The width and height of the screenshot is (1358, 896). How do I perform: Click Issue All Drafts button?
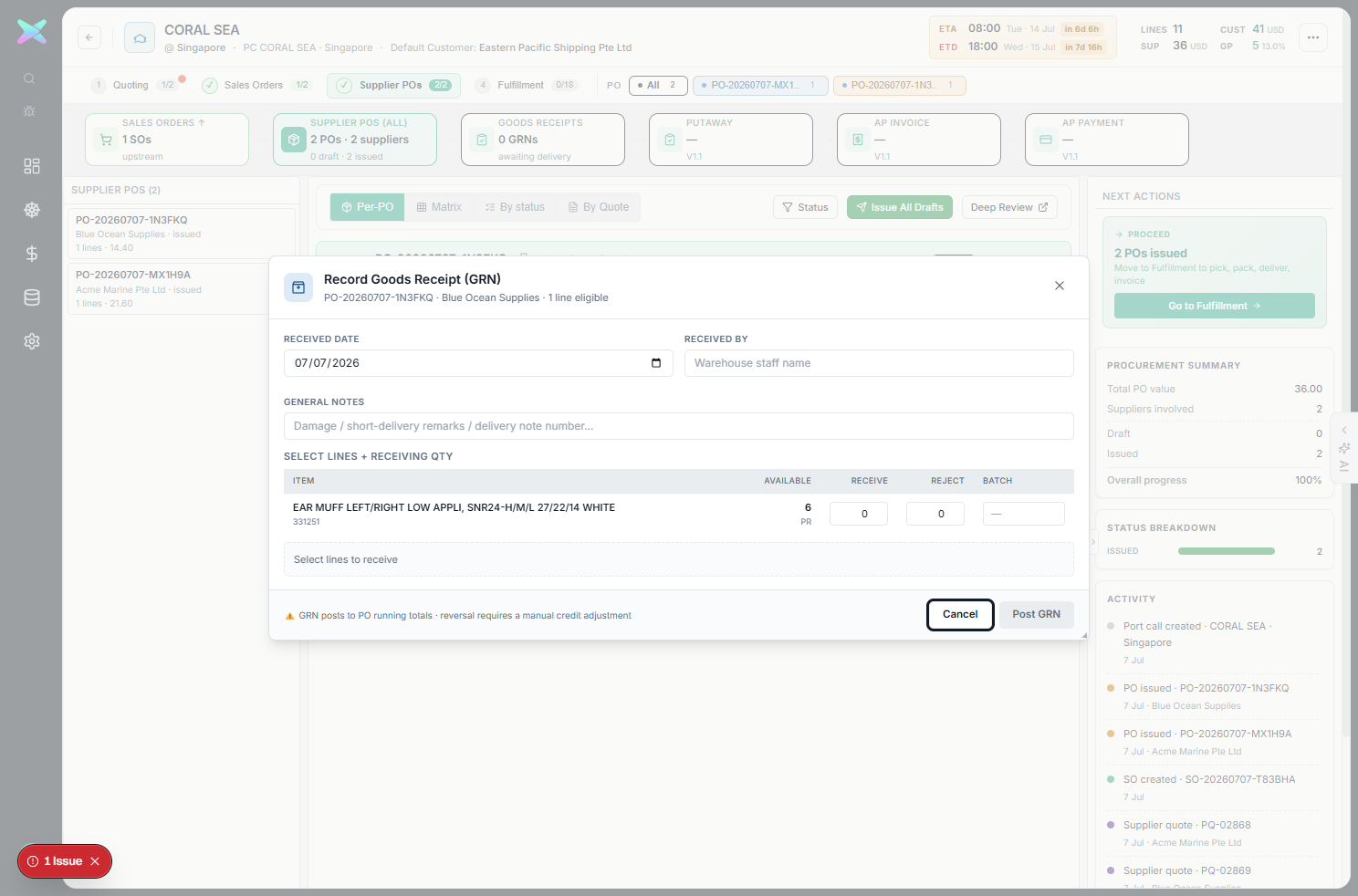(x=900, y=207)
